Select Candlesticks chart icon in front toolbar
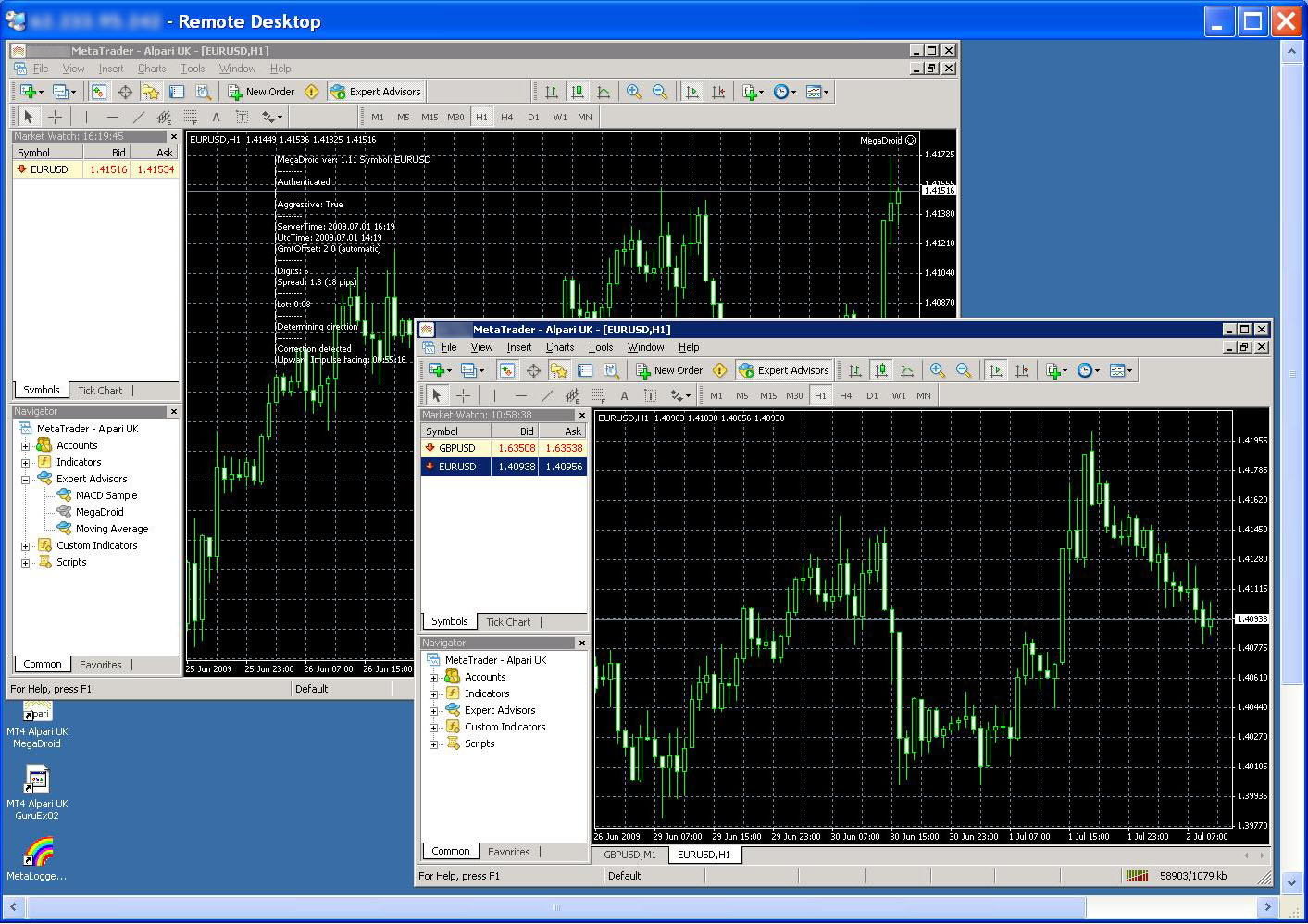The image size is (1308, 924). [x=881, y=370]
